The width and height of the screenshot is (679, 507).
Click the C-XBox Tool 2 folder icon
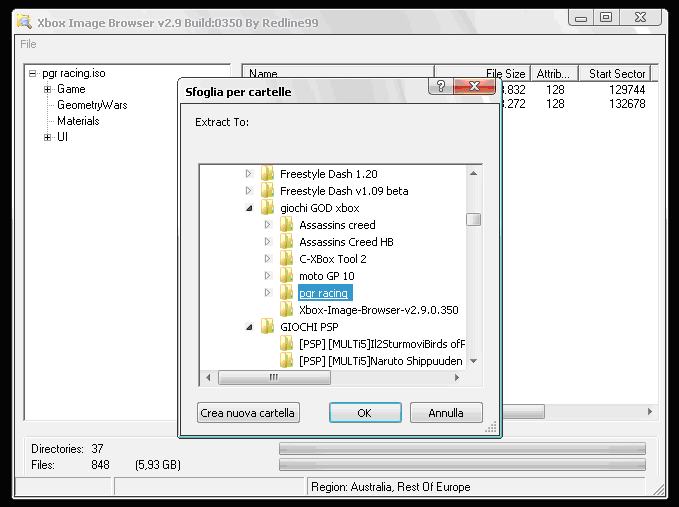coord(287,259)
